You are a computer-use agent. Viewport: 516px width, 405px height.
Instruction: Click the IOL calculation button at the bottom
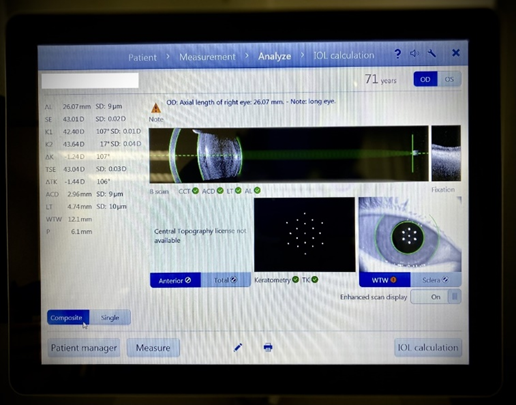click(428, 348)
